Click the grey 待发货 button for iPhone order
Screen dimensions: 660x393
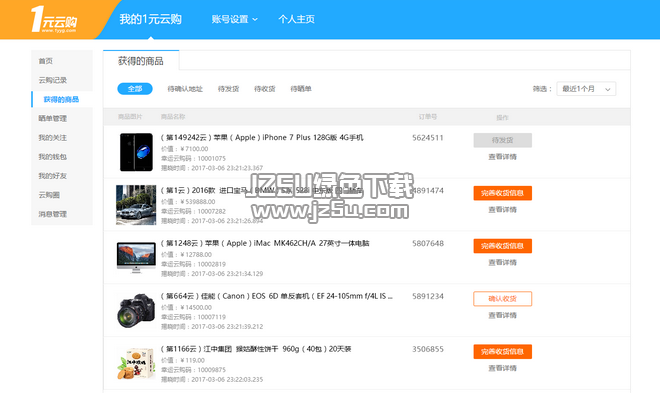click(x=503, y=141)
